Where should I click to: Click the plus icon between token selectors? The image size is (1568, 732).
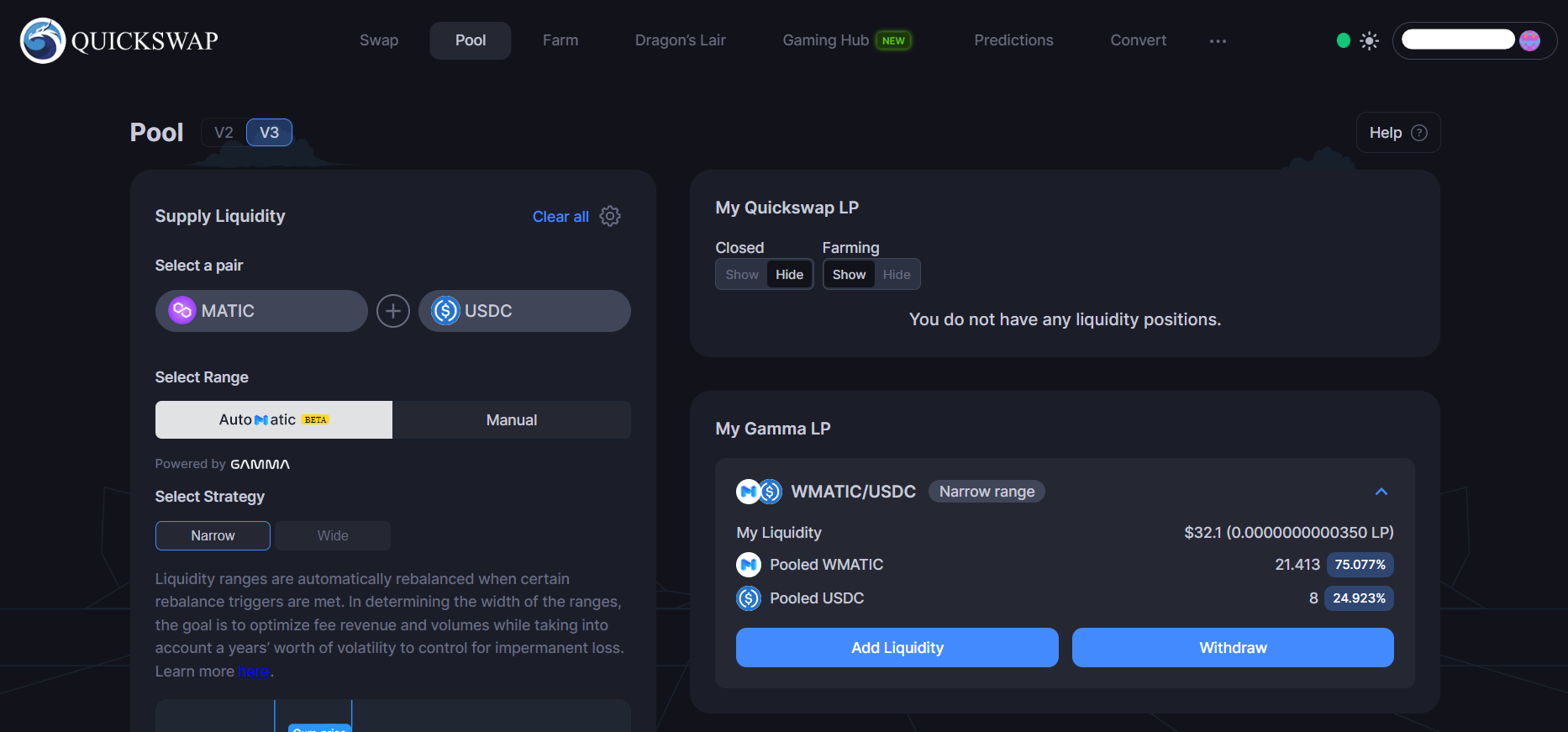tap(392, 311)
